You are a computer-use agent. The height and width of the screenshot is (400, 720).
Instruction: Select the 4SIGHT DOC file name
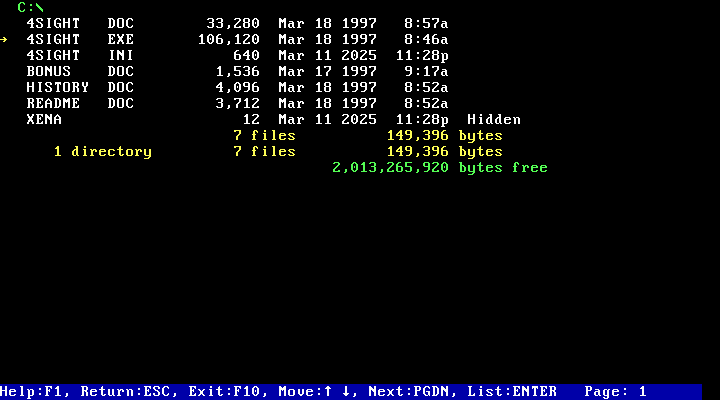pos(80,23)
